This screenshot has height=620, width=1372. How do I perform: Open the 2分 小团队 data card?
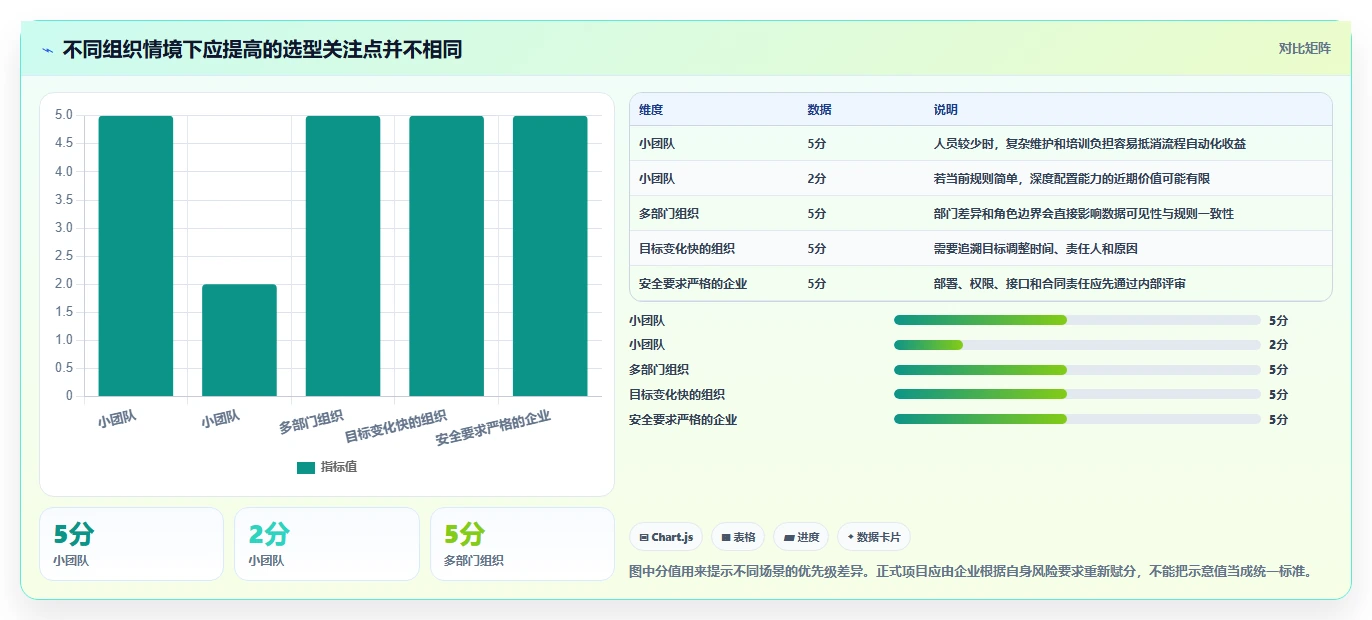coord(327,544)
